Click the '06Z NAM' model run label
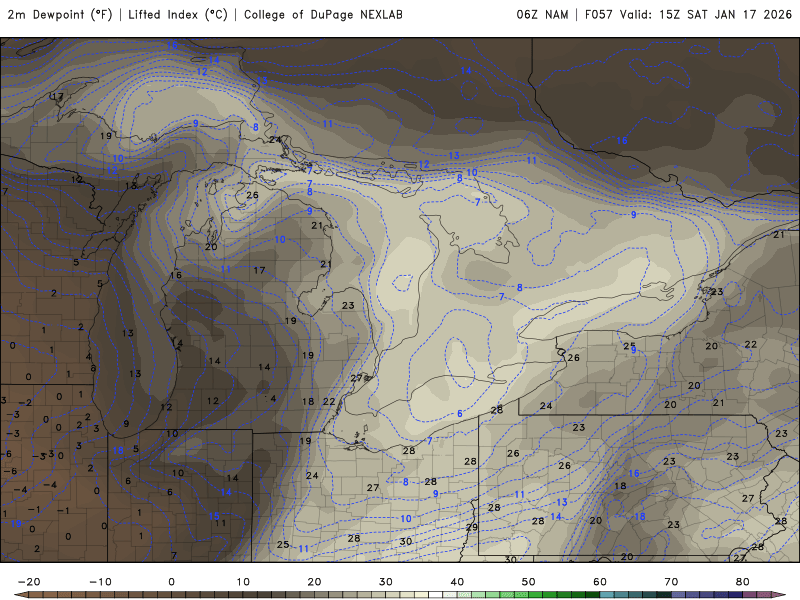Image resolution: width=800 pixels, height=600 pixels. (x=542, y=15)
